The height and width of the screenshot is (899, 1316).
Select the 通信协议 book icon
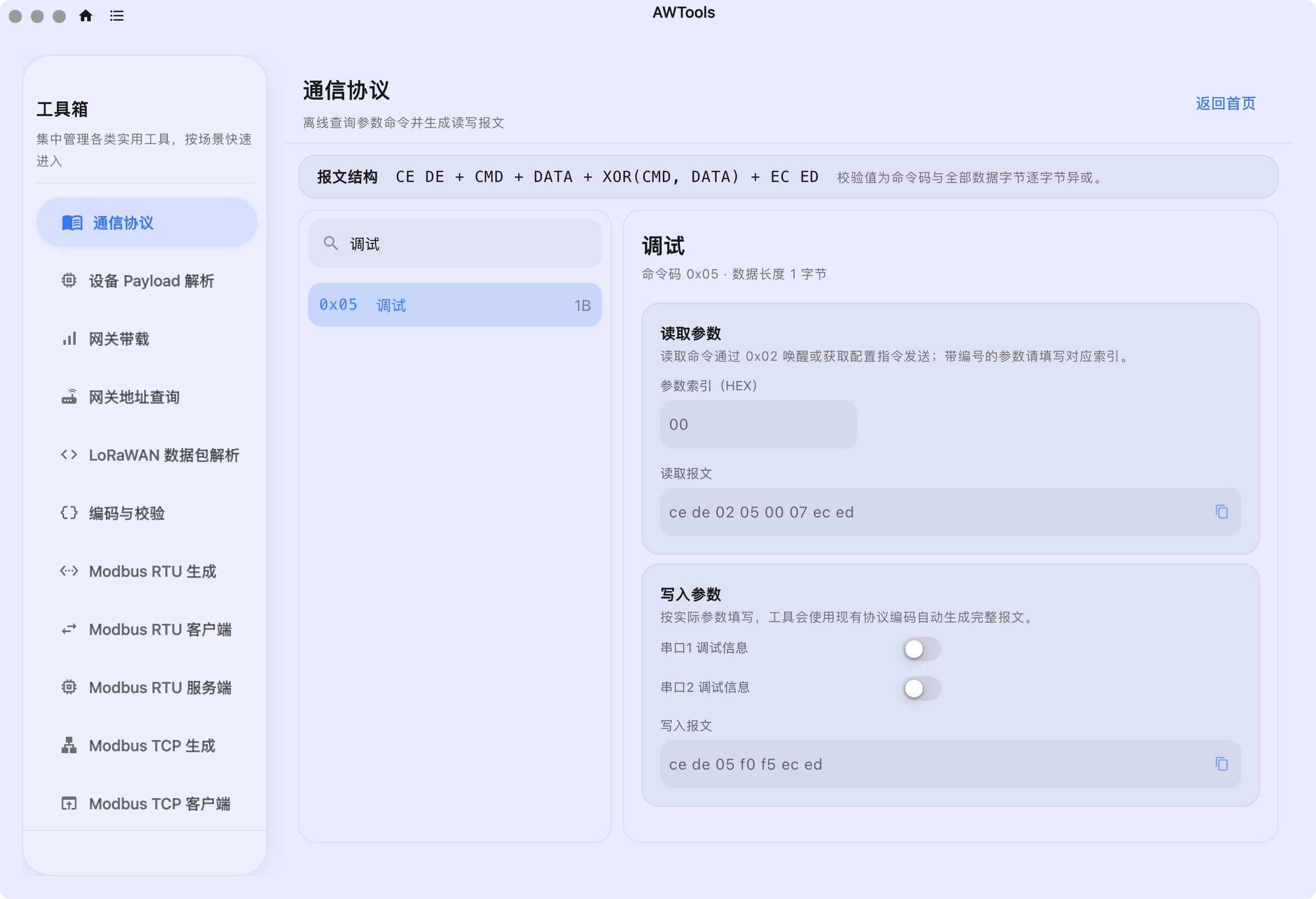coord(72,223)
